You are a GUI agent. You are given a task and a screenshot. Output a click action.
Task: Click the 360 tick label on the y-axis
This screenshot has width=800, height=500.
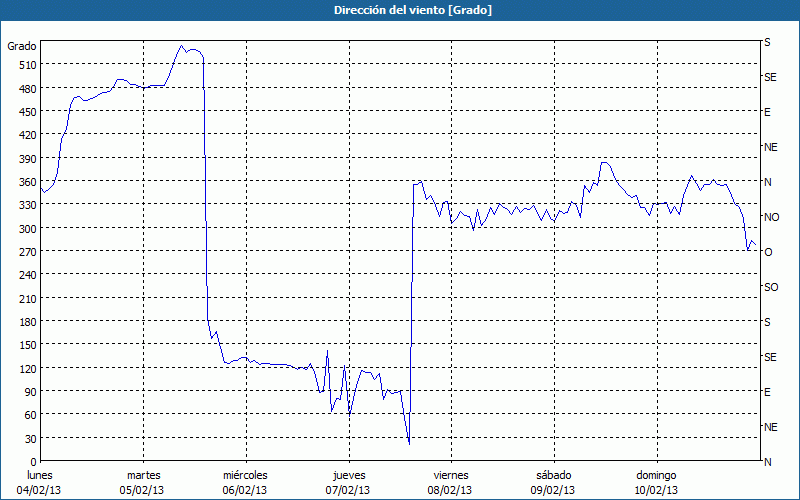26,182
